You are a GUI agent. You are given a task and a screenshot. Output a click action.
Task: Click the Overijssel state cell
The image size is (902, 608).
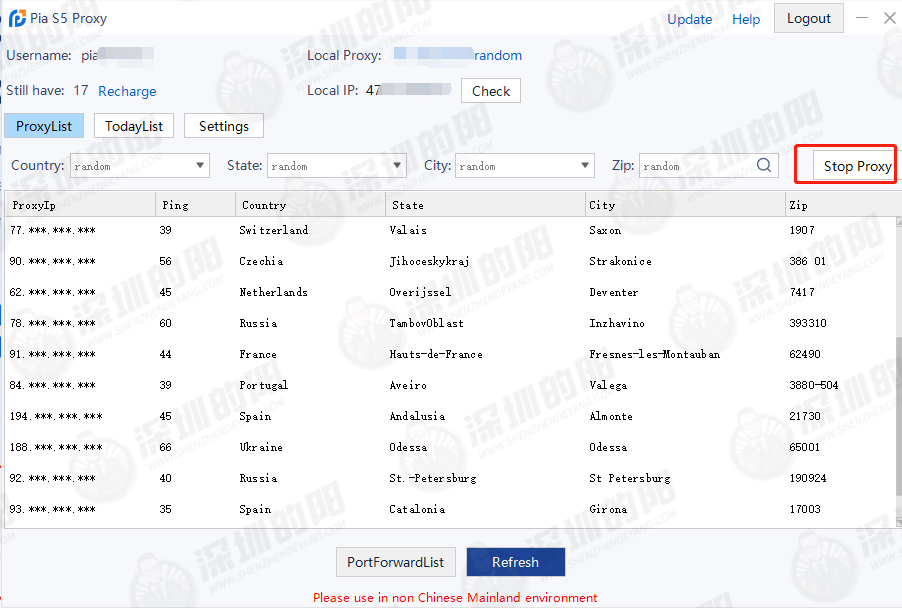[420, 292]
